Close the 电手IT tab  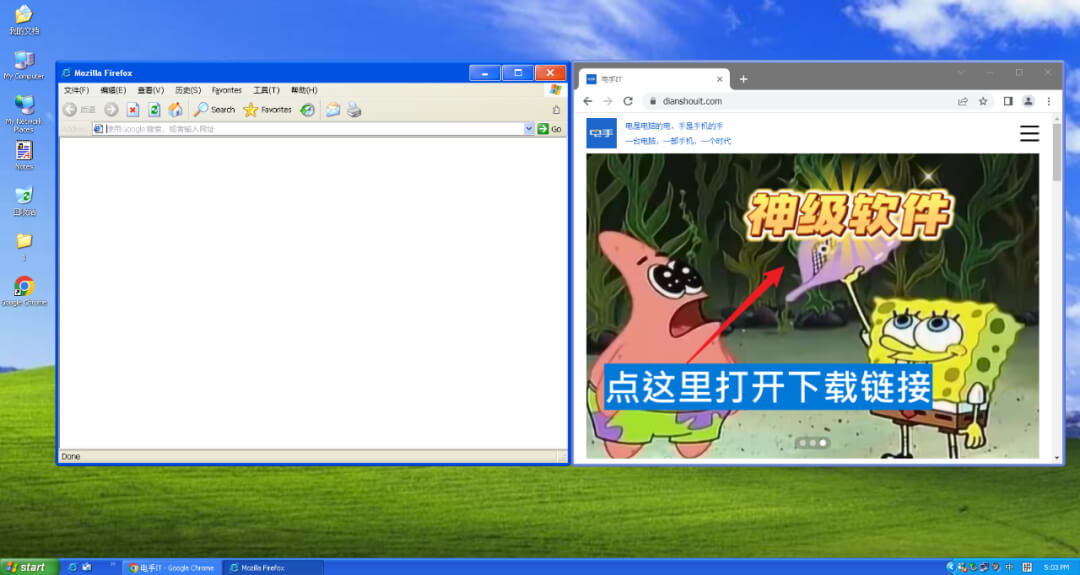pyautogui.click(x=720, y=79)
